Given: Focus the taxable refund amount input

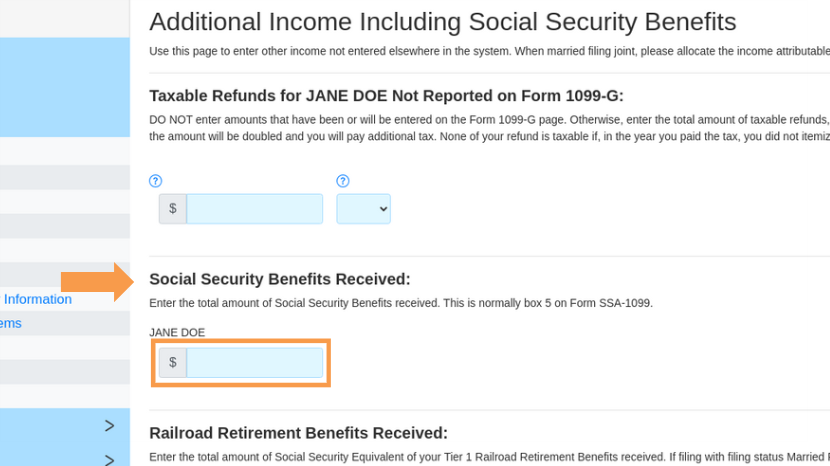Looking at the screenshot, I should 255,209.
